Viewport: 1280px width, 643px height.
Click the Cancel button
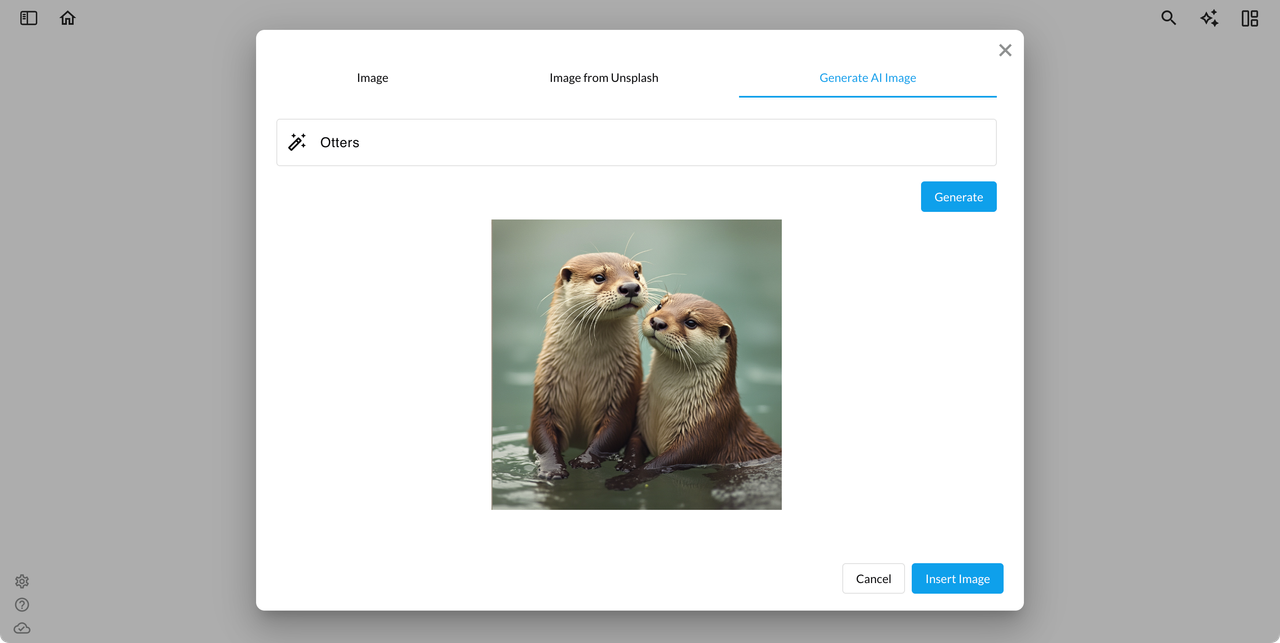(x=873, y=578)
